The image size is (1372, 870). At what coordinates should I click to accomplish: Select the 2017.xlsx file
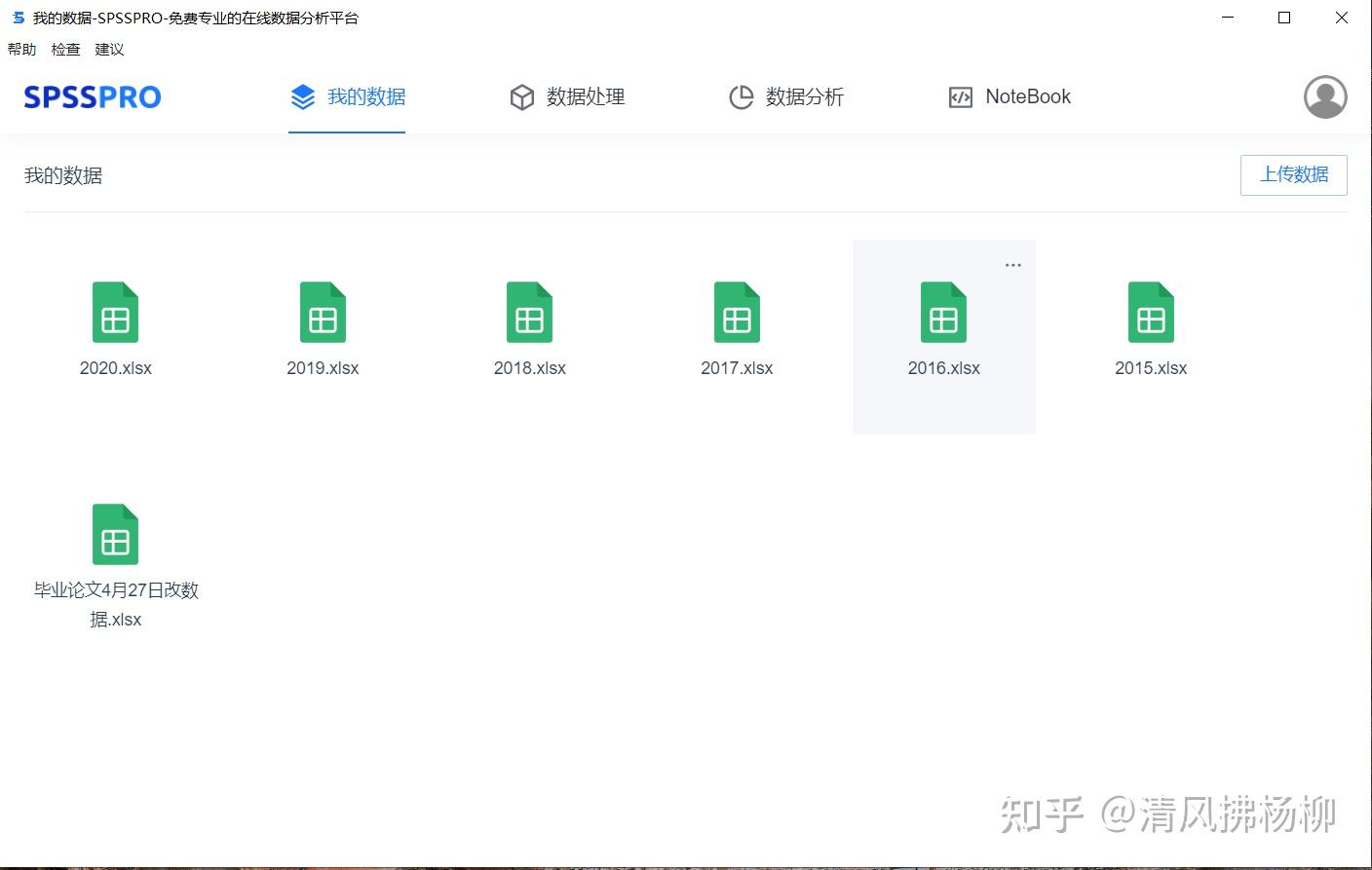point(737,313)
